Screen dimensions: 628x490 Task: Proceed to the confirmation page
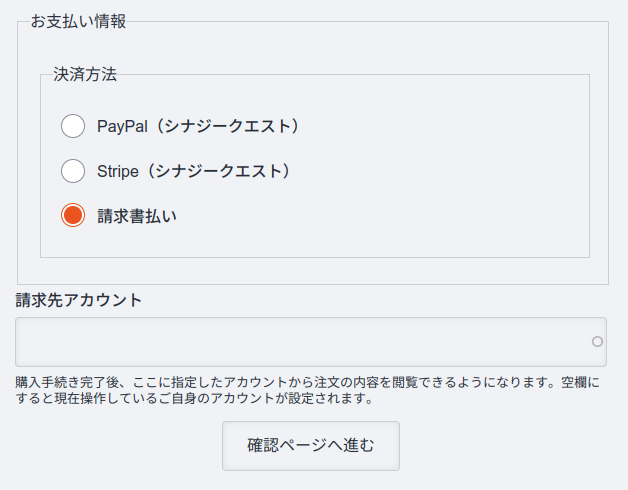click(311, 445)
